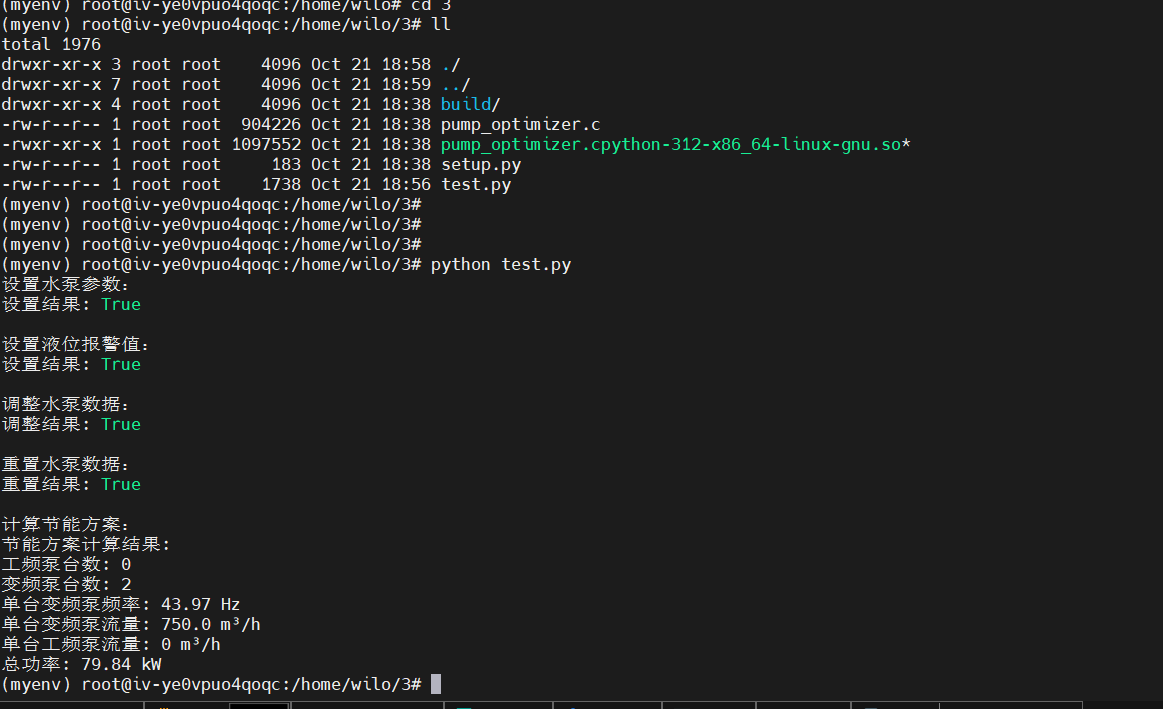
Task: Click the file size value '183'
Action: [286, 165]
